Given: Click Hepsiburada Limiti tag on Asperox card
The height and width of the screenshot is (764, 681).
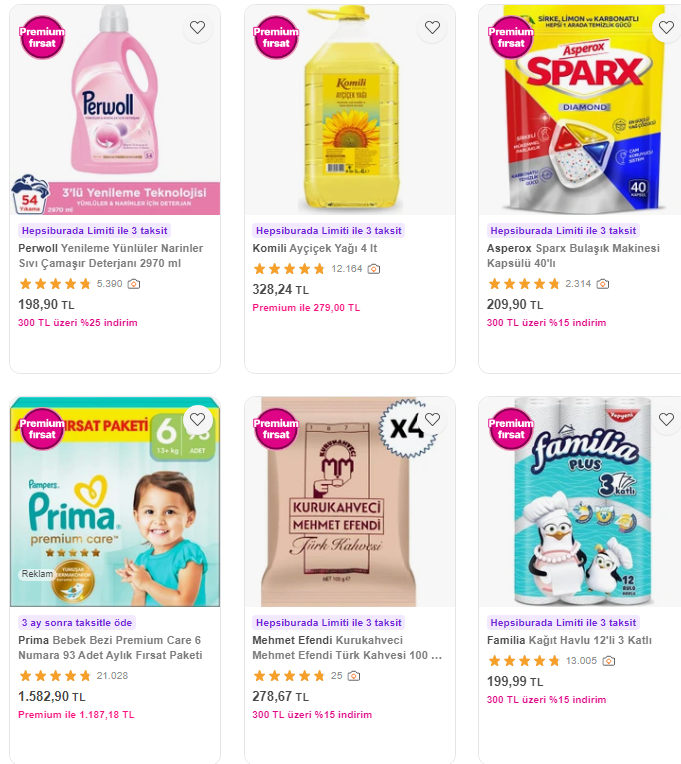Looking at the screenshot, I should pyautogui.click(x=563, y=231).
